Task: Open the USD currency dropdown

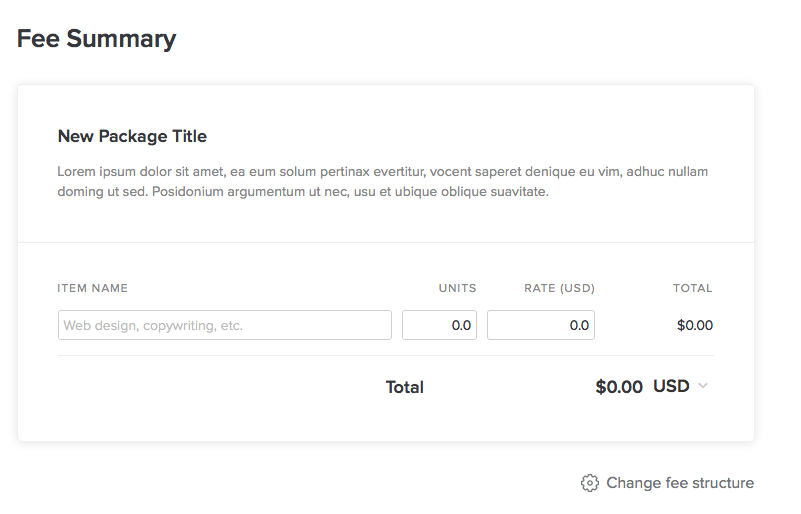Action: [671, 386]
